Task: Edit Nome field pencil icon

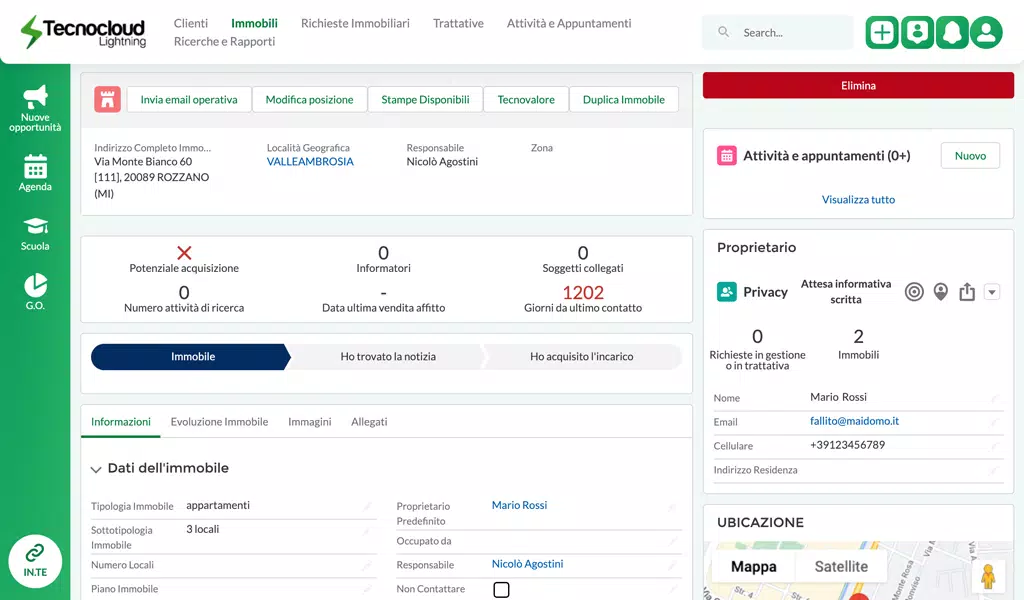Action: (x=995, y=398)
